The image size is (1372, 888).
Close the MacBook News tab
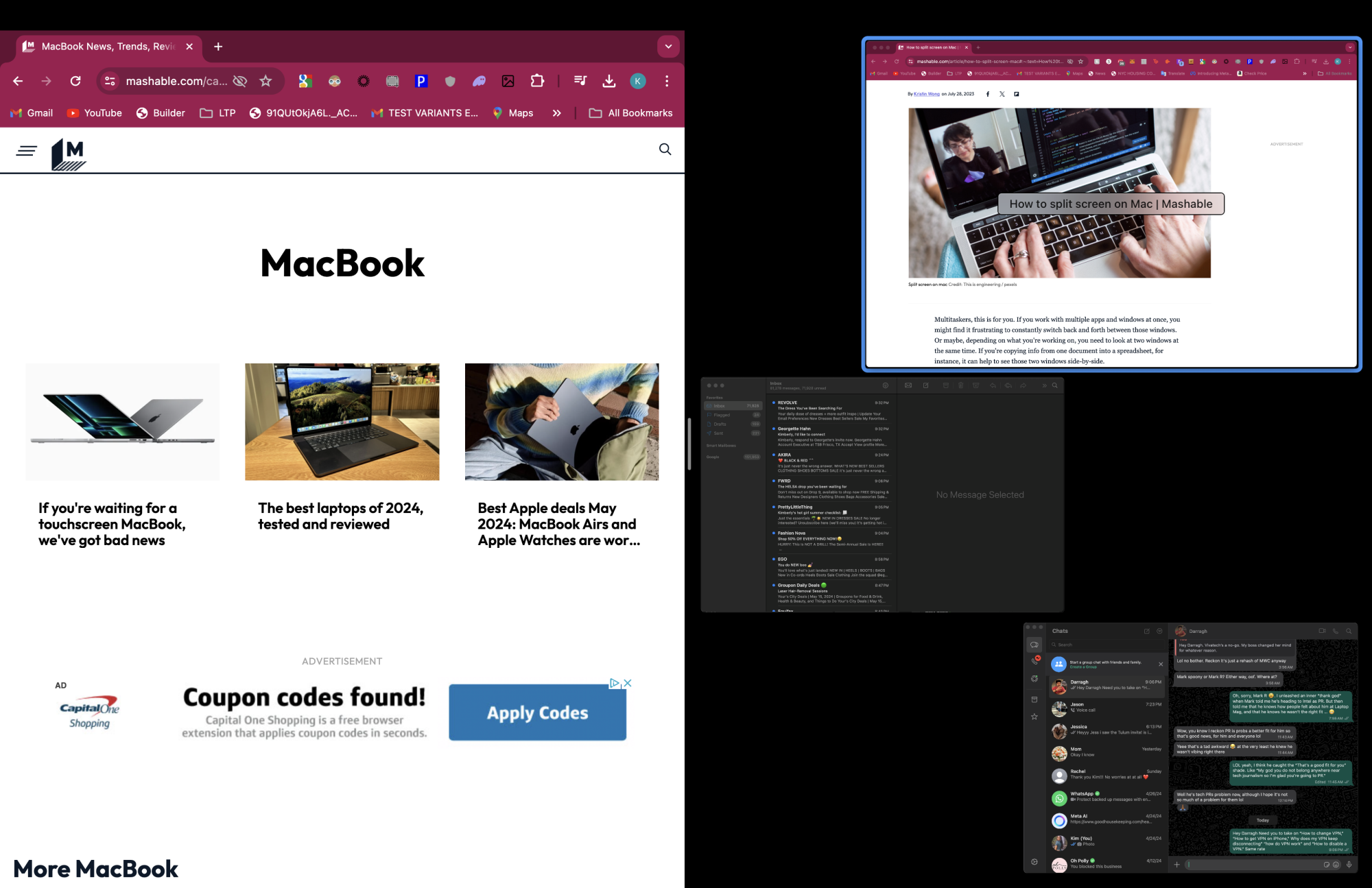189,47
